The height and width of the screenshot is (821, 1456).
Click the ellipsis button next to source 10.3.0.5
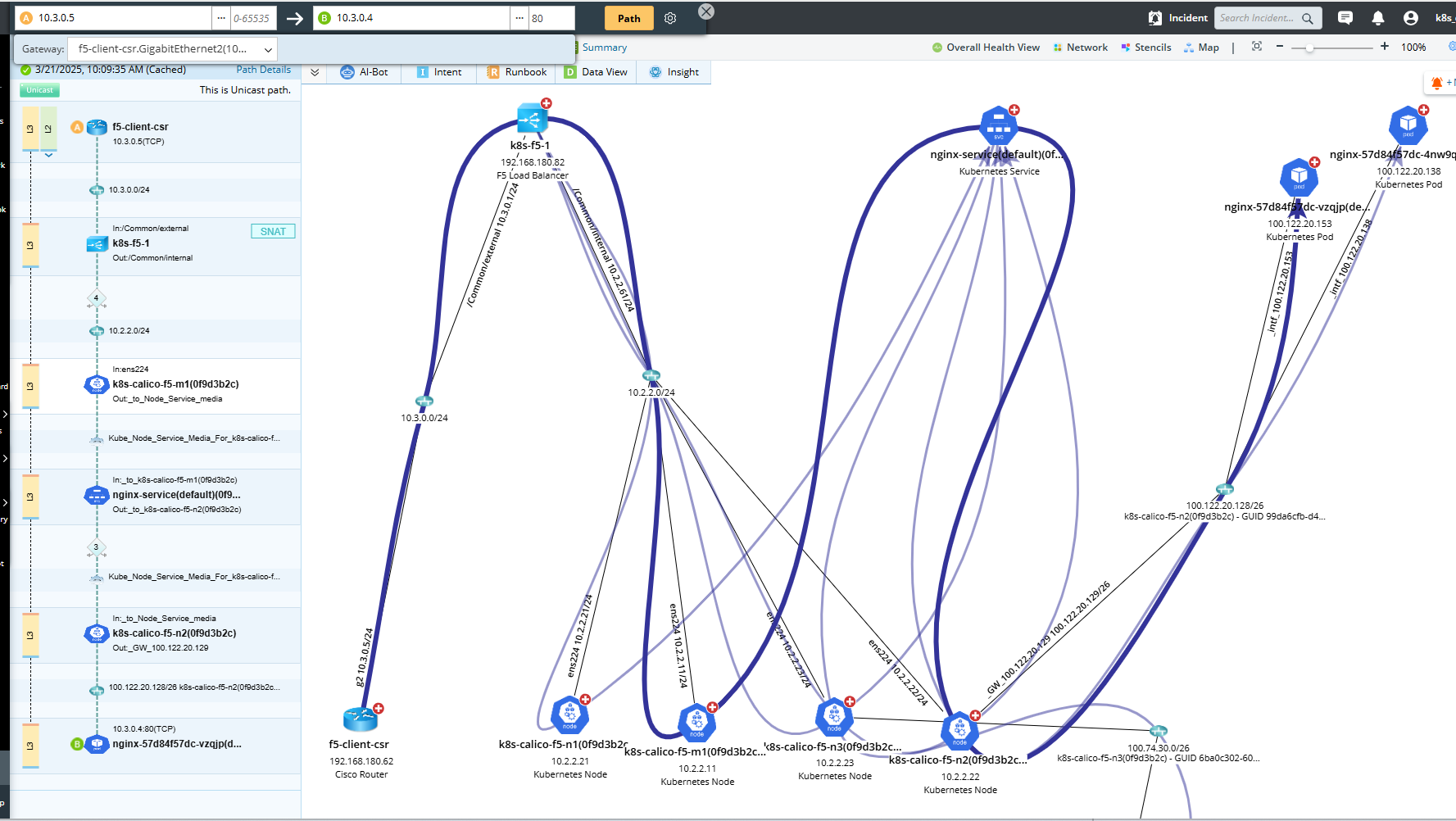pyautogui.click(x=221, y=18)
